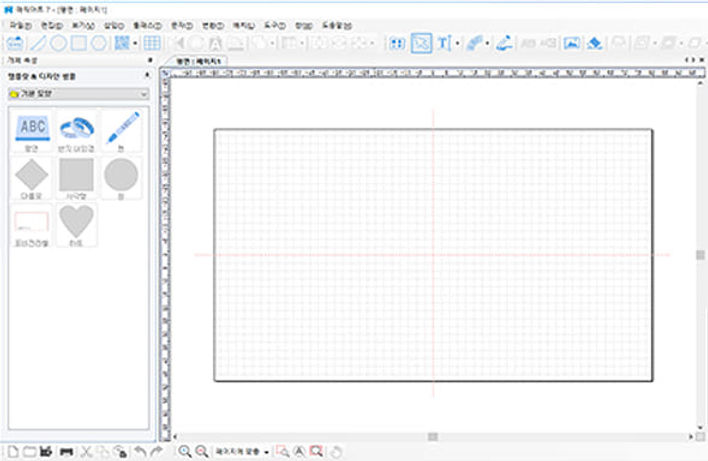Select the Ellipse drawing tool in the toolbar
The image size is (708, 461).
click(58, 43)
